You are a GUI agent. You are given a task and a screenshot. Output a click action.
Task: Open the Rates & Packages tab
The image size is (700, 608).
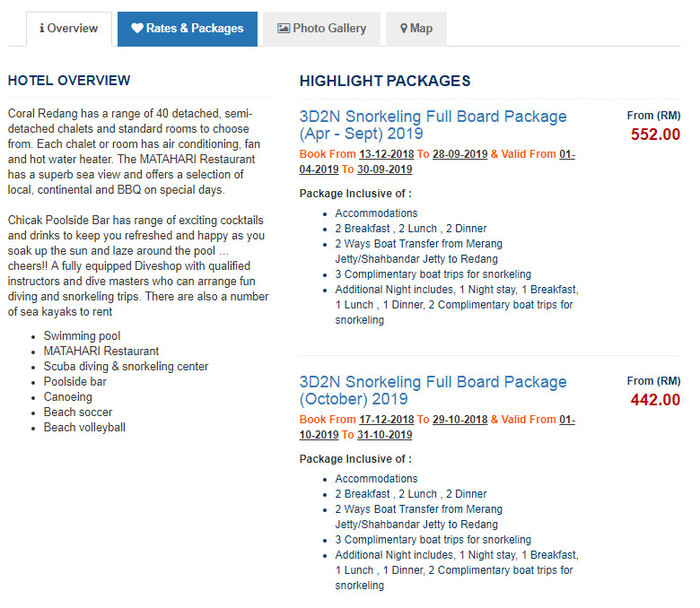(187, 29)
